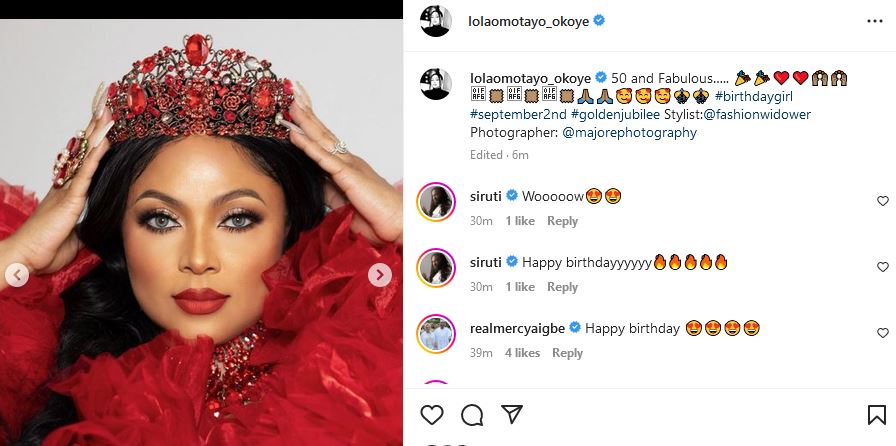Save post with the bookmark icon

877,414
